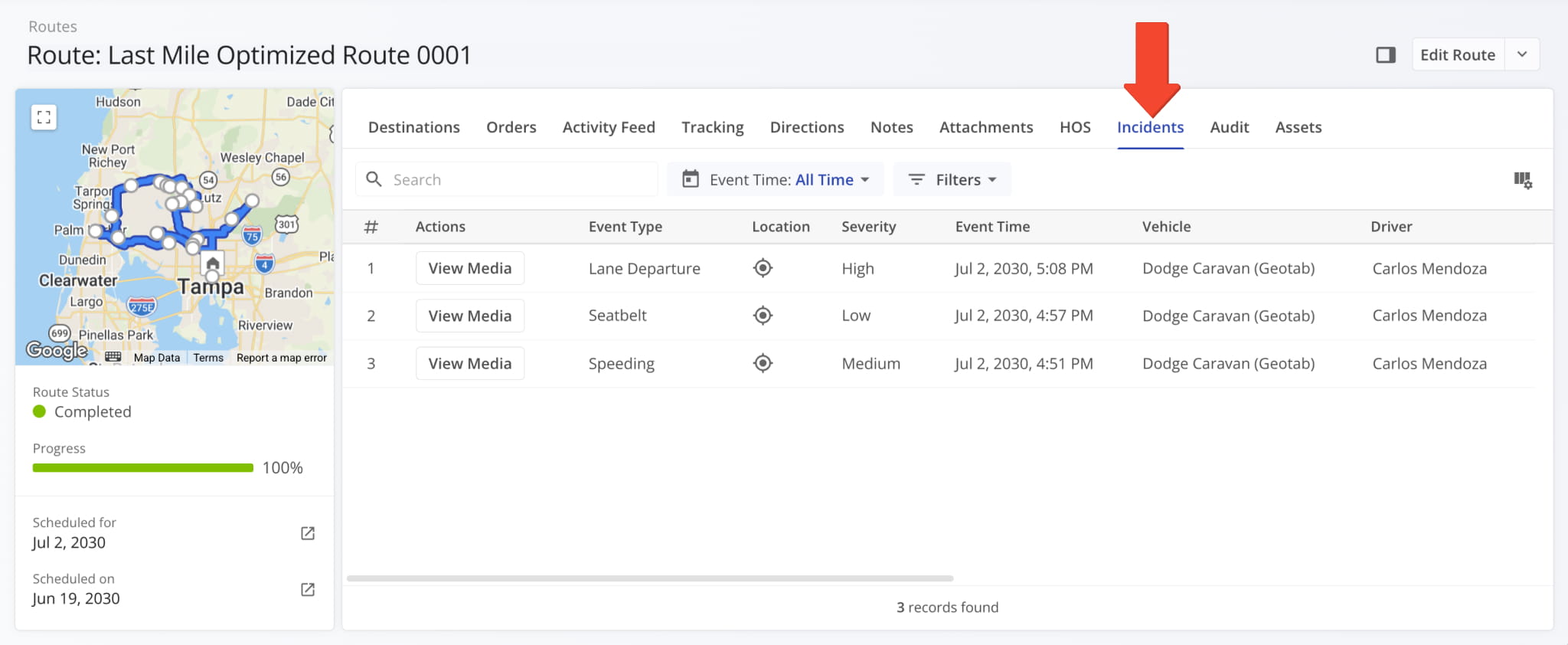Open the Edit Route dropdown arrow
The image size is (1568, 645).
[1522, 55]
